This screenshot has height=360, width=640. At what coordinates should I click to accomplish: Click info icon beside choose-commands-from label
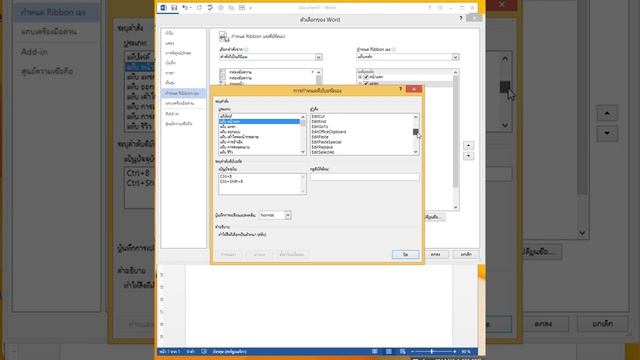click(x=246, y=49)
